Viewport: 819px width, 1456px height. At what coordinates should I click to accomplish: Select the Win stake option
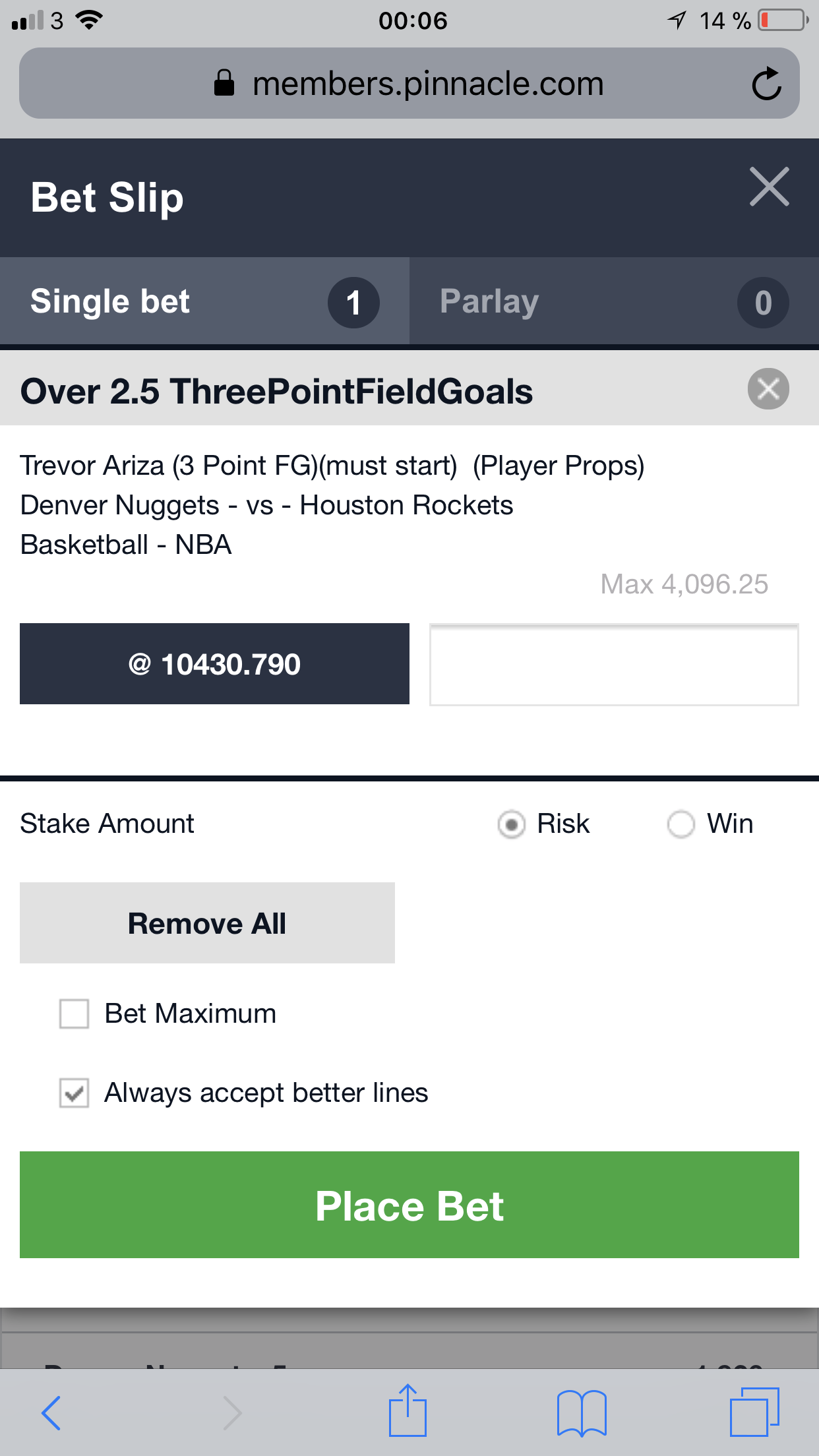pos(681,824)
